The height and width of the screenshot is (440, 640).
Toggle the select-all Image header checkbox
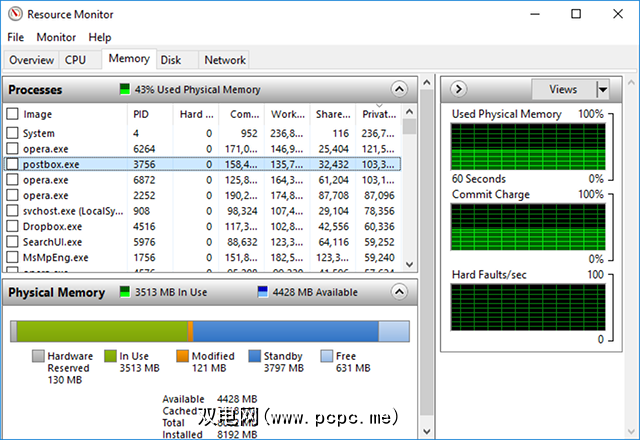13,113
